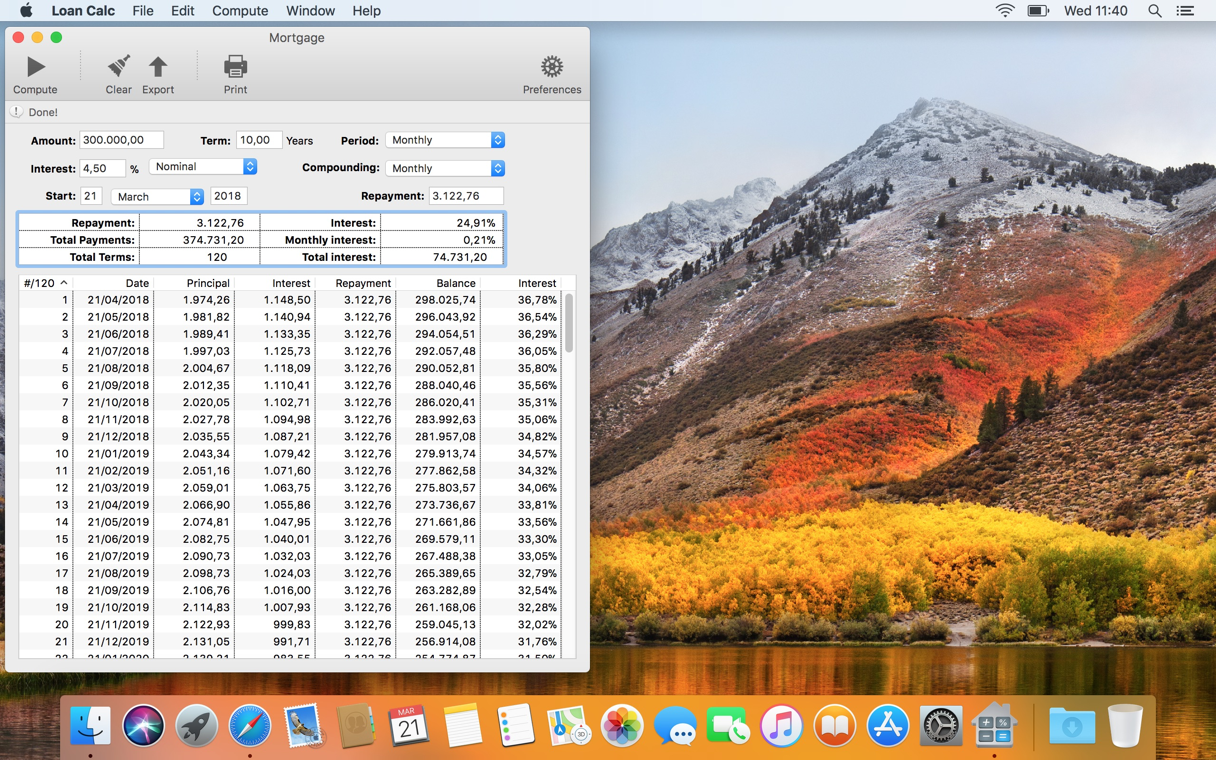Open Calendar icon in Dock
1216x760 pixels.
pos(409,725)
